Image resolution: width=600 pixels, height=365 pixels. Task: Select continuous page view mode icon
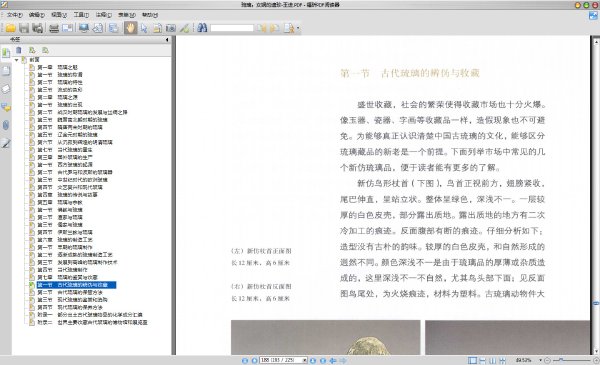click(482, 360)
